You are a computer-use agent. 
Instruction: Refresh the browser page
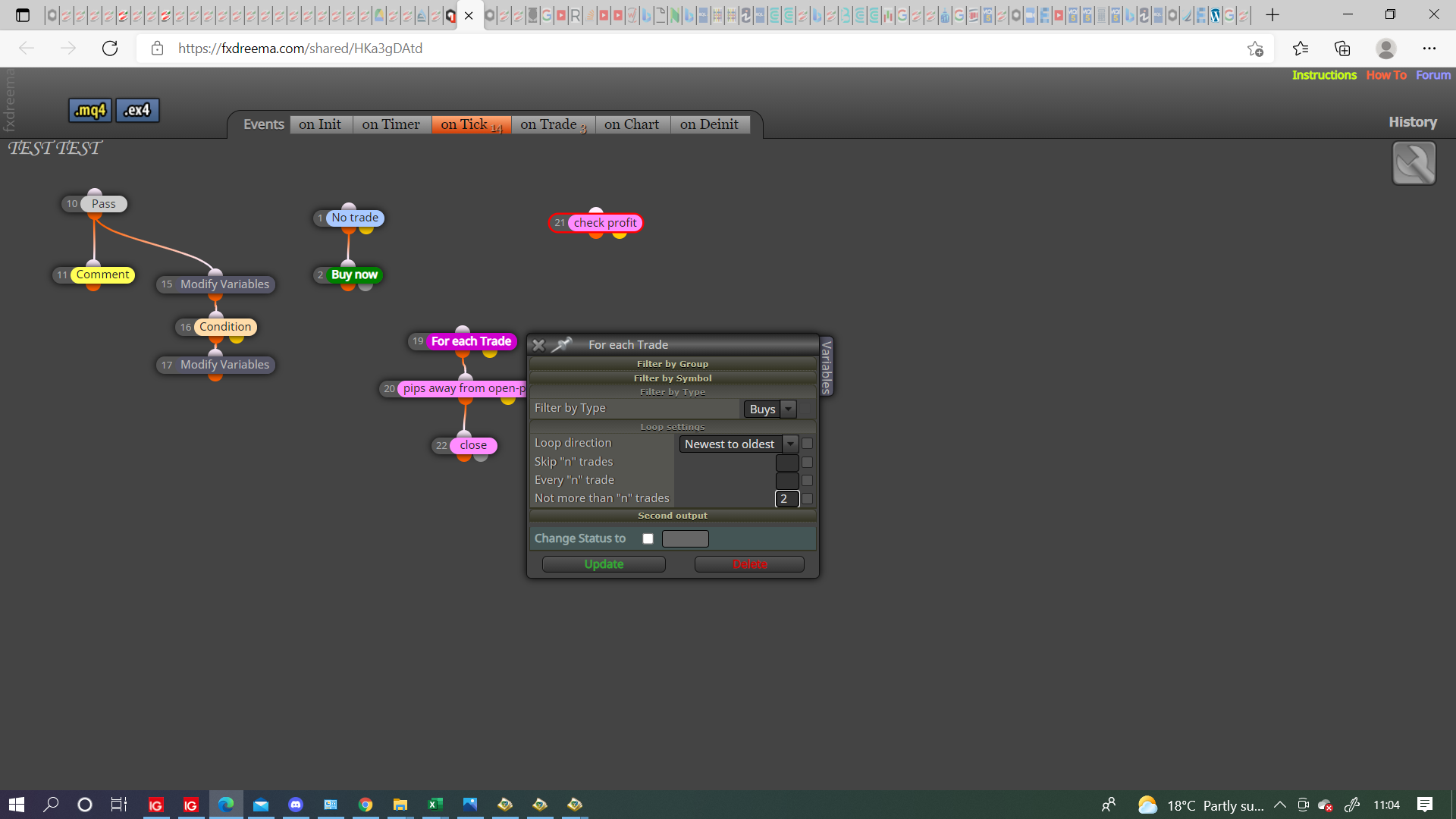click(110, 49)
